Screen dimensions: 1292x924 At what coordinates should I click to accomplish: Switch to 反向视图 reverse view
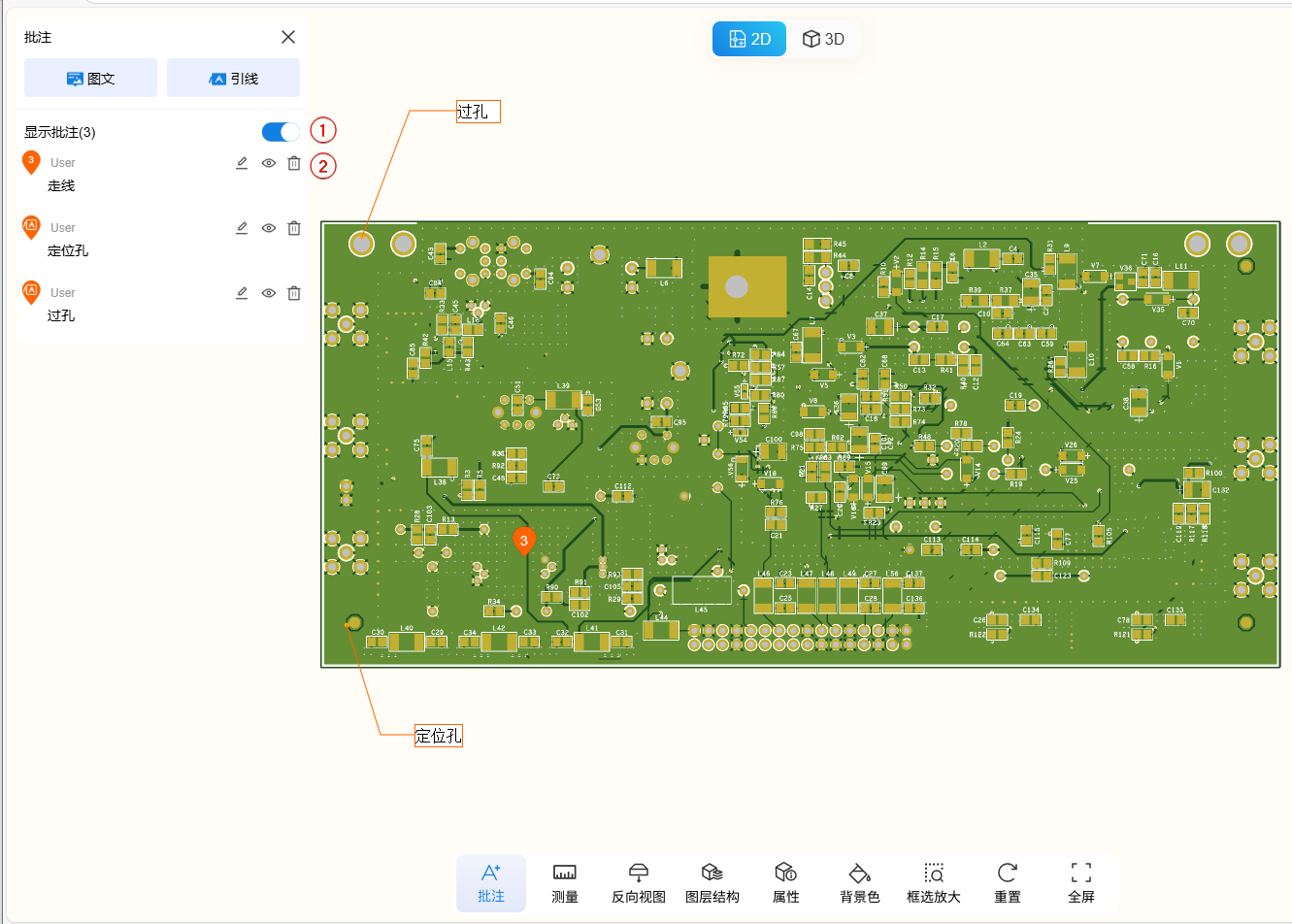[639, 882]
